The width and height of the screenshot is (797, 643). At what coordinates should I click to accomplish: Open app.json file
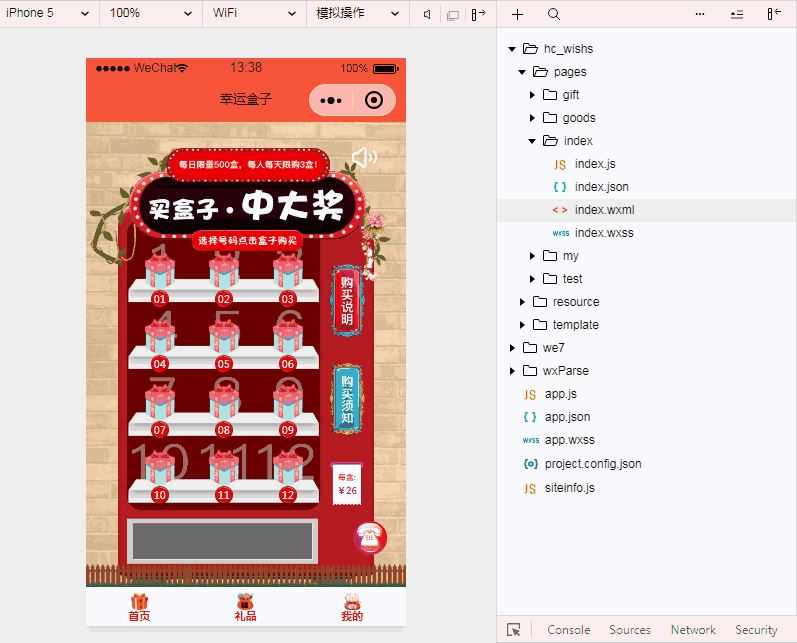[557, 417]
